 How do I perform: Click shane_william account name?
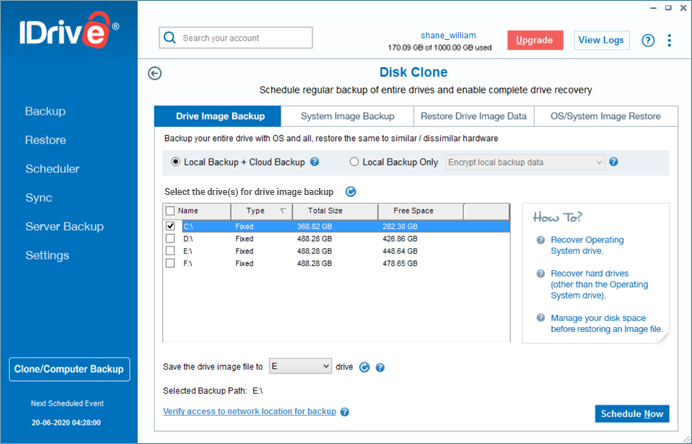pyautogui.click(x=448, y=35)
